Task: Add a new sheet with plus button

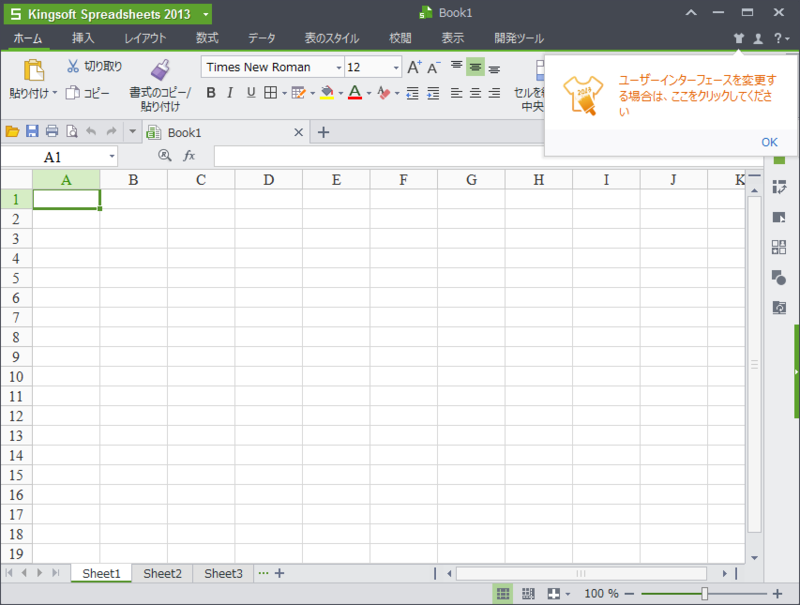Action: click(x=280, y=573)
